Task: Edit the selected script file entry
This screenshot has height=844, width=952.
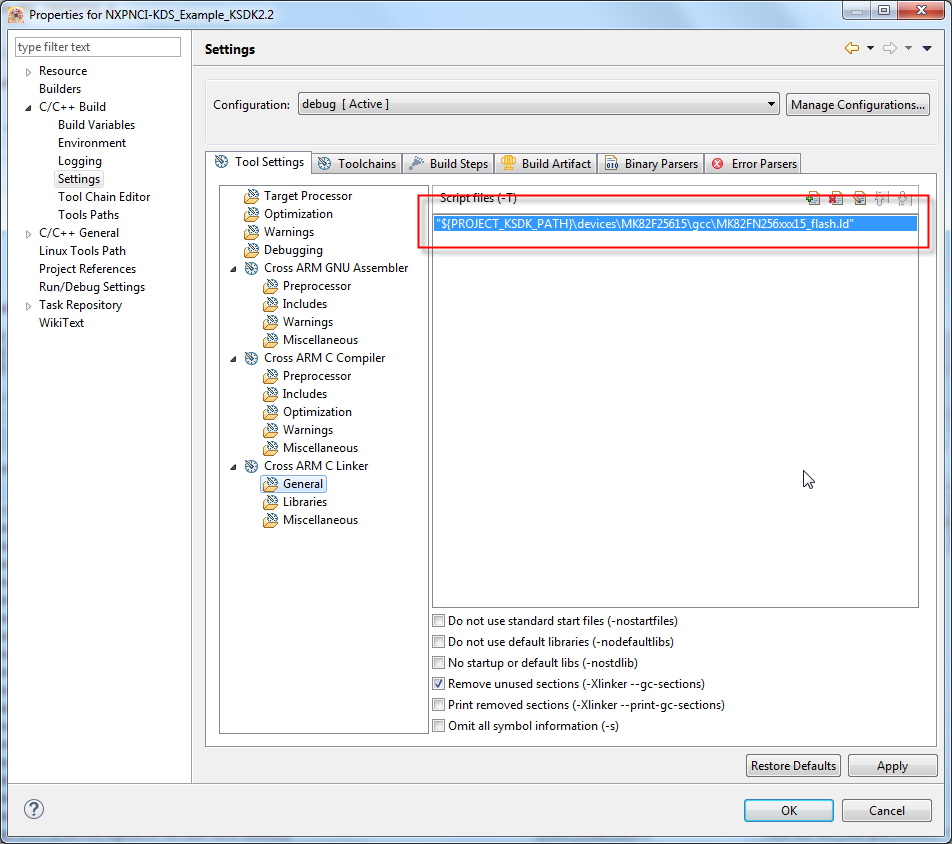Action: tap(858, 198)
